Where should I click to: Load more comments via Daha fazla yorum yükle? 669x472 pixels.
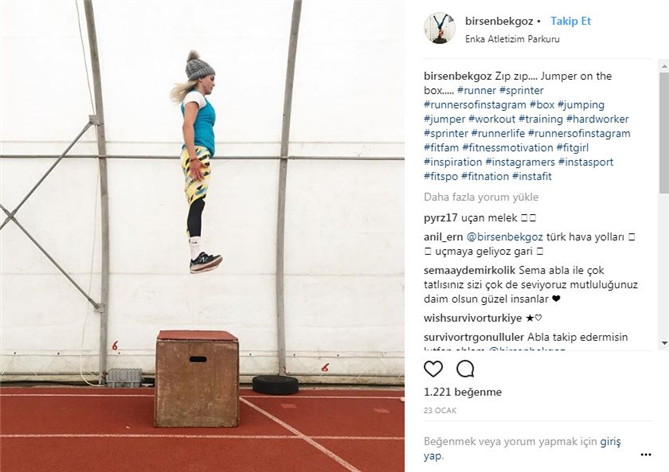481,197
